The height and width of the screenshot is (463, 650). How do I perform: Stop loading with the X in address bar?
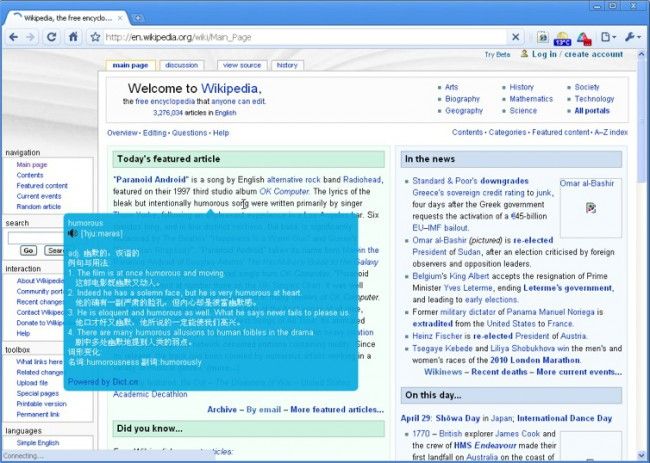point(515,37)
